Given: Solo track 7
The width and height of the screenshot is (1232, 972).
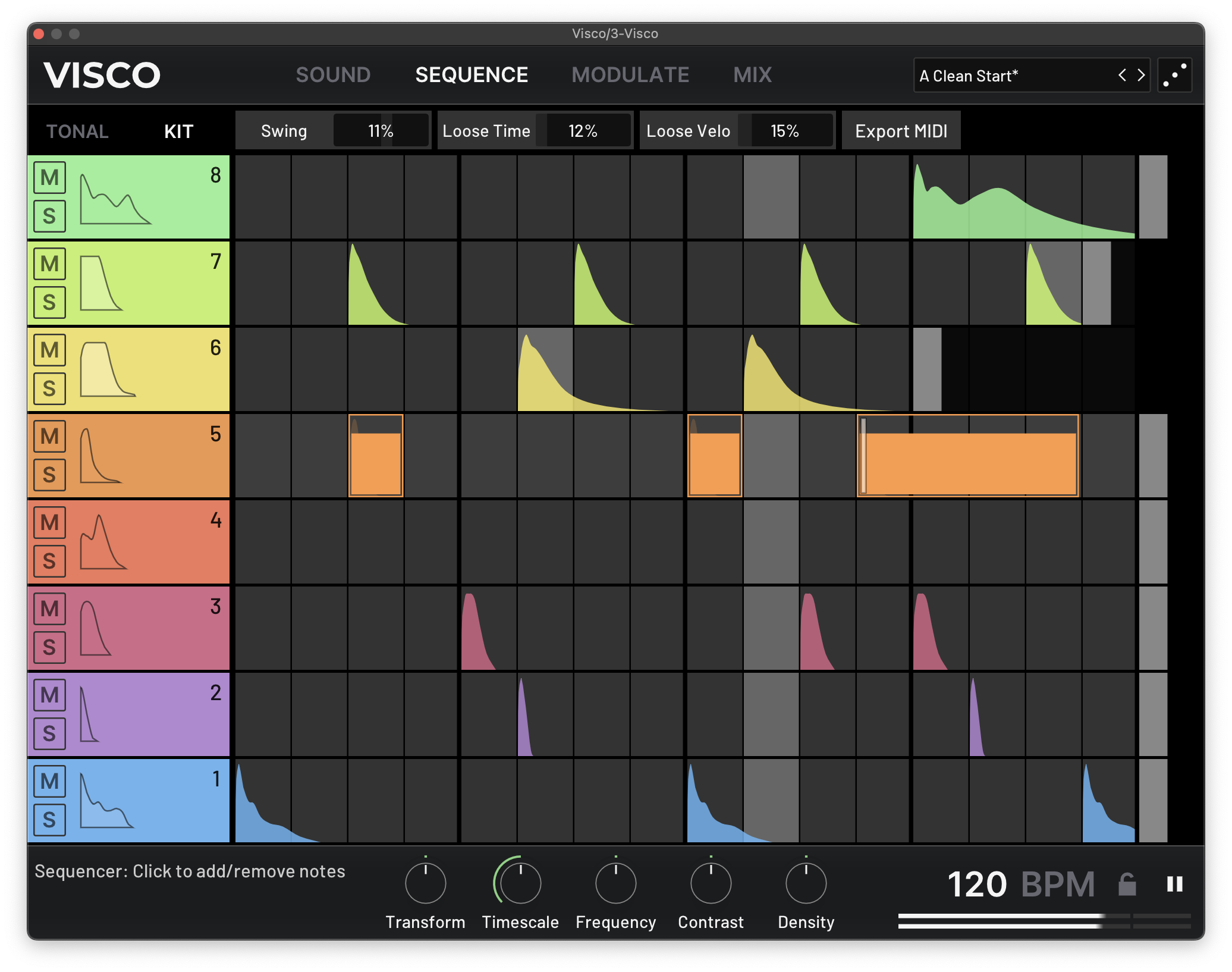Looking at the screenshot, I should tap(49, 302).
